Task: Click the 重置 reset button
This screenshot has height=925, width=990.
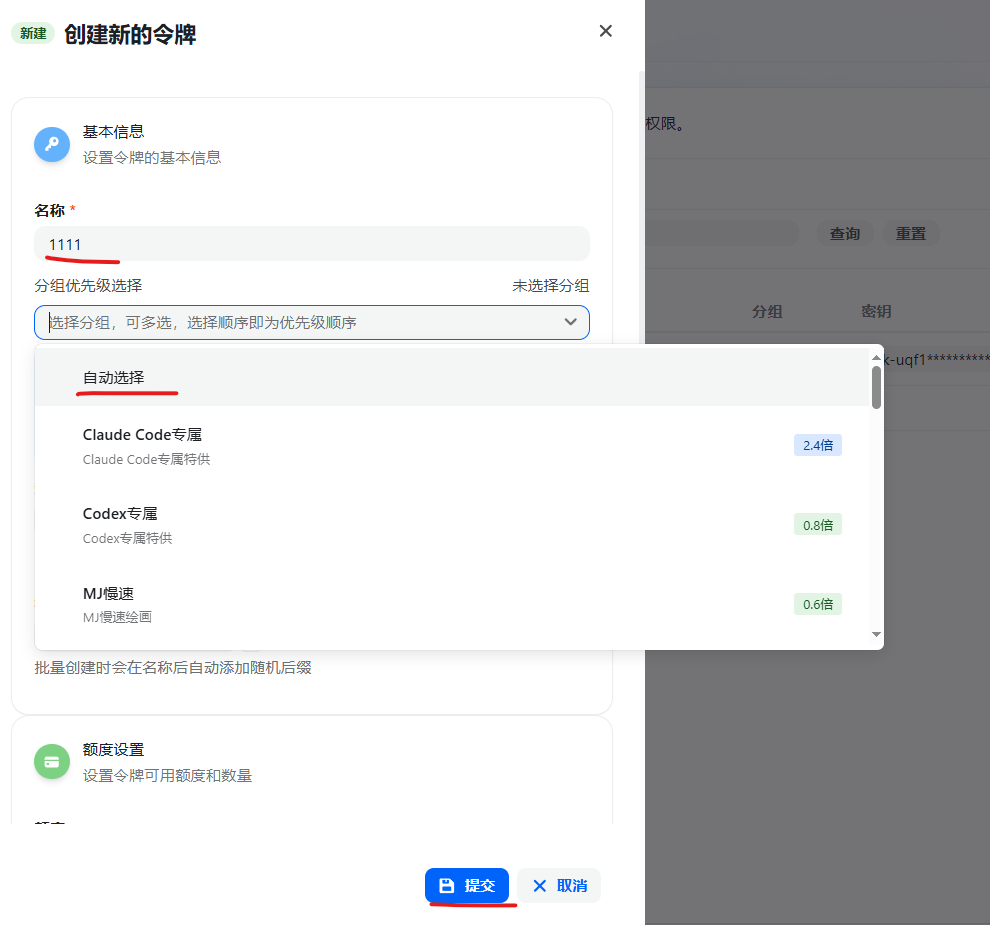Action: pyautogui.click(x=910, y=233)
